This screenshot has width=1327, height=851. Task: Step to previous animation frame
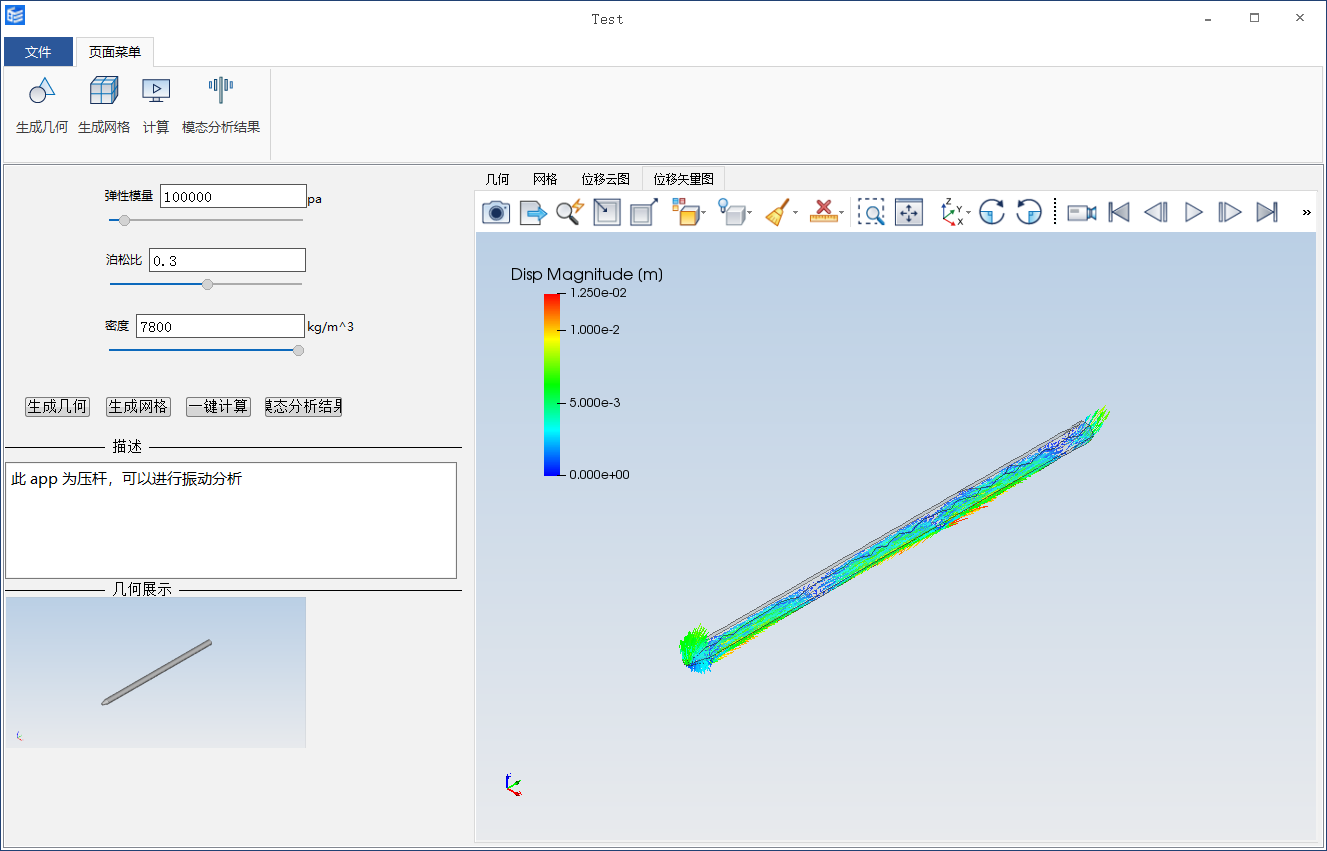tap(1156, 212)
